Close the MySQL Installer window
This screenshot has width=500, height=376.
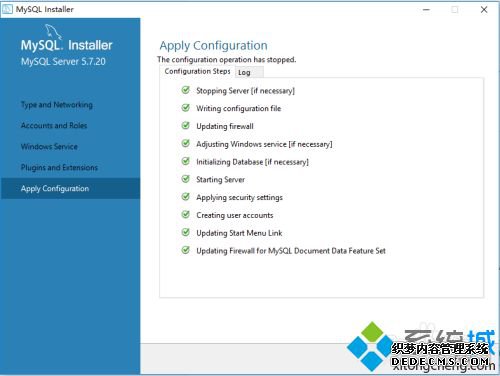484,10
